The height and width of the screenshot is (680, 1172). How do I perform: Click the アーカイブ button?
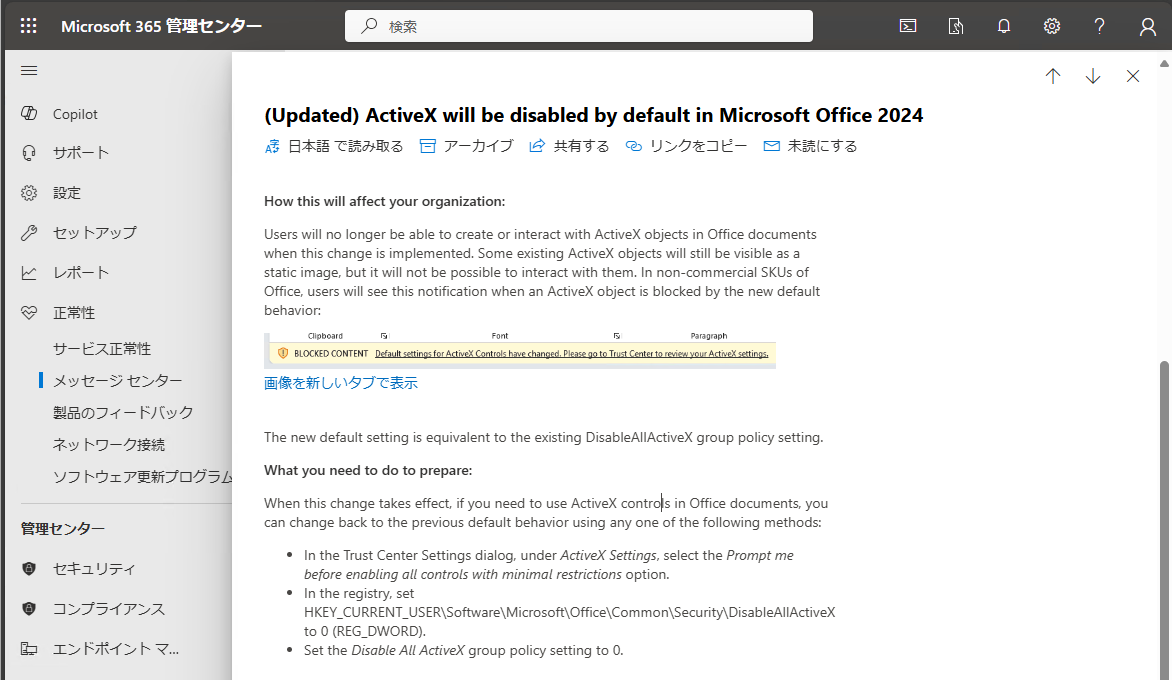pyautogui.click(x=466, y=146)
